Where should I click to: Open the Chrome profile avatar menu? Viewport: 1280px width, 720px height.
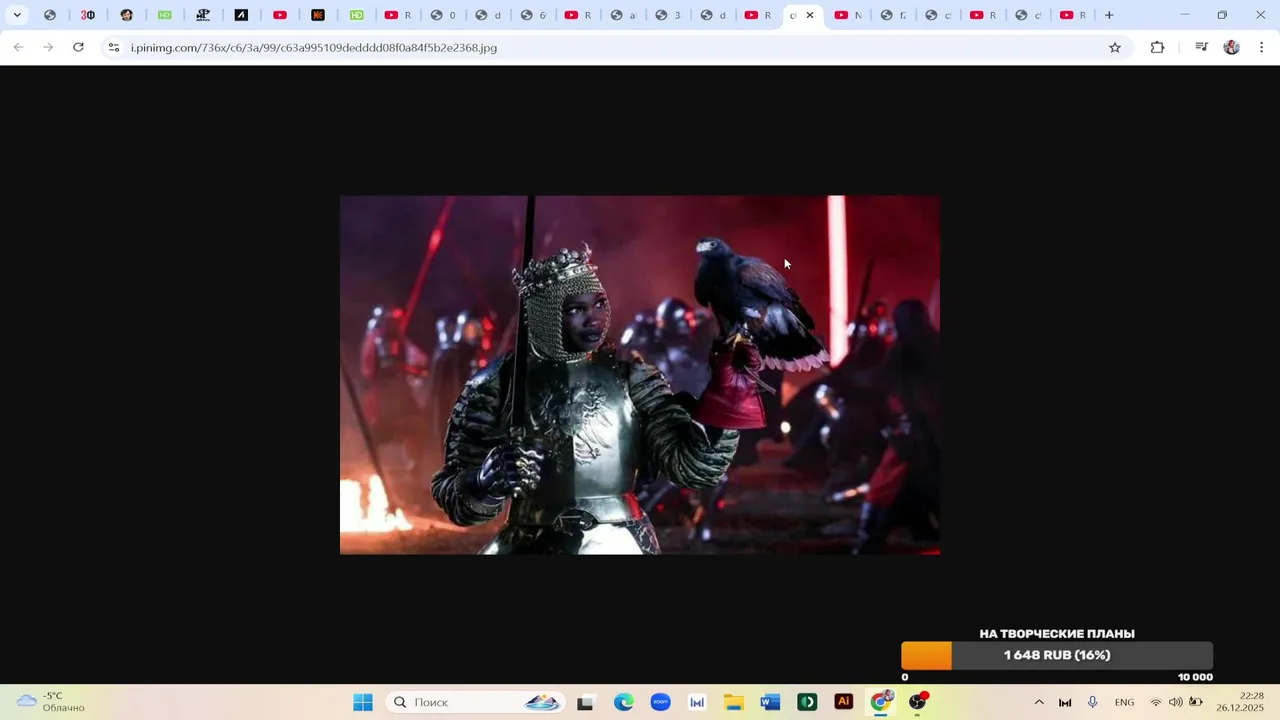[1231, 47]
